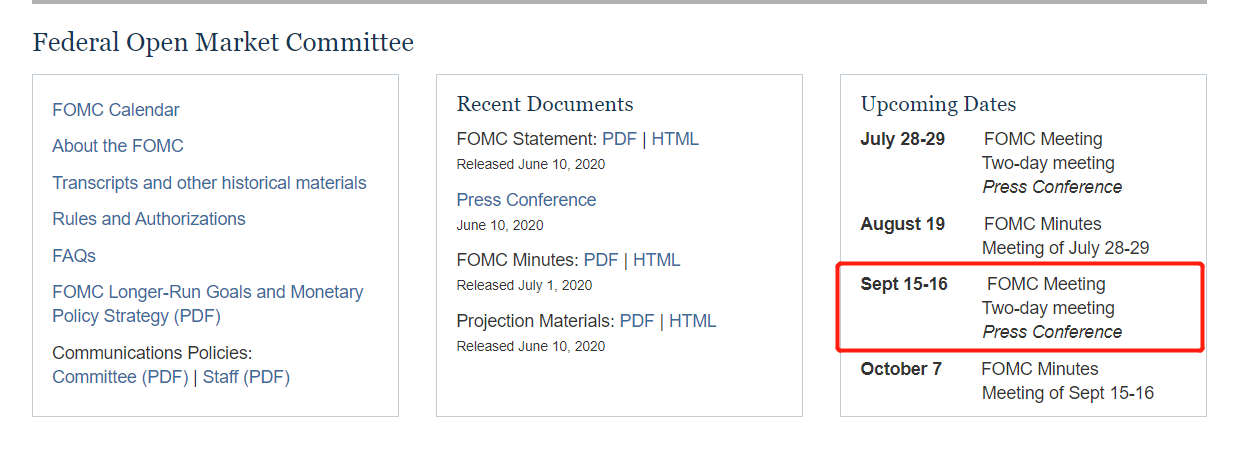Screen dimensions: 1235x460
Task: Click the About the FOMC link
Action: tap(118, 146)
